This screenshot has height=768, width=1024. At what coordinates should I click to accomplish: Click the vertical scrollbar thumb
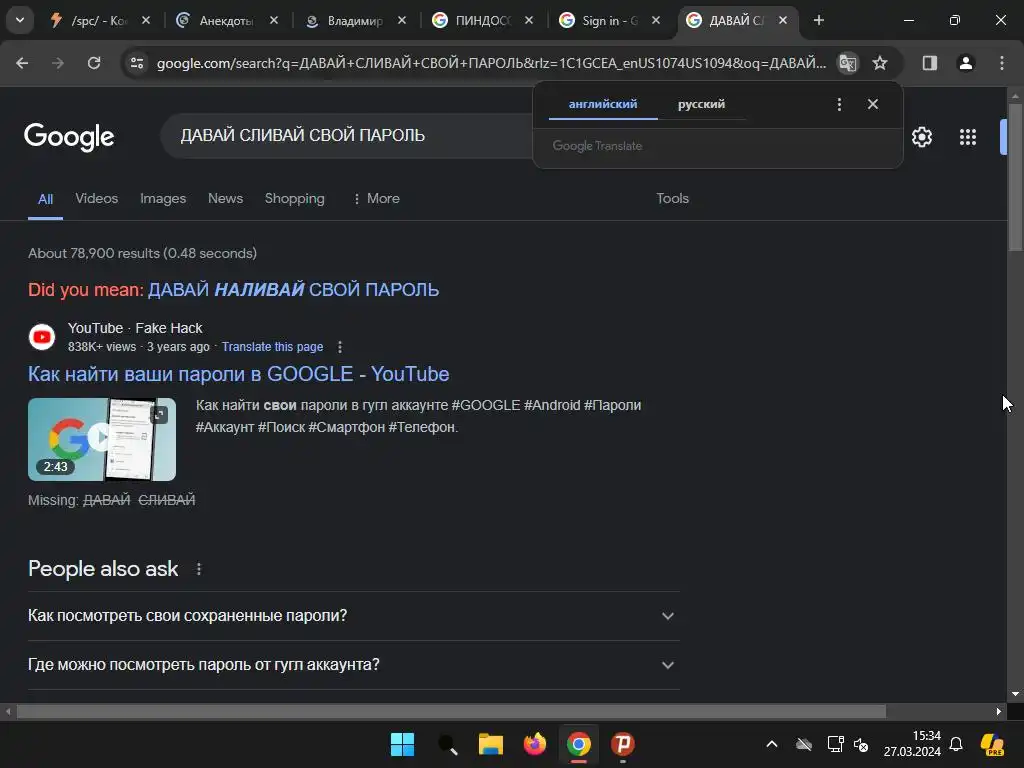coord(1015,176)
